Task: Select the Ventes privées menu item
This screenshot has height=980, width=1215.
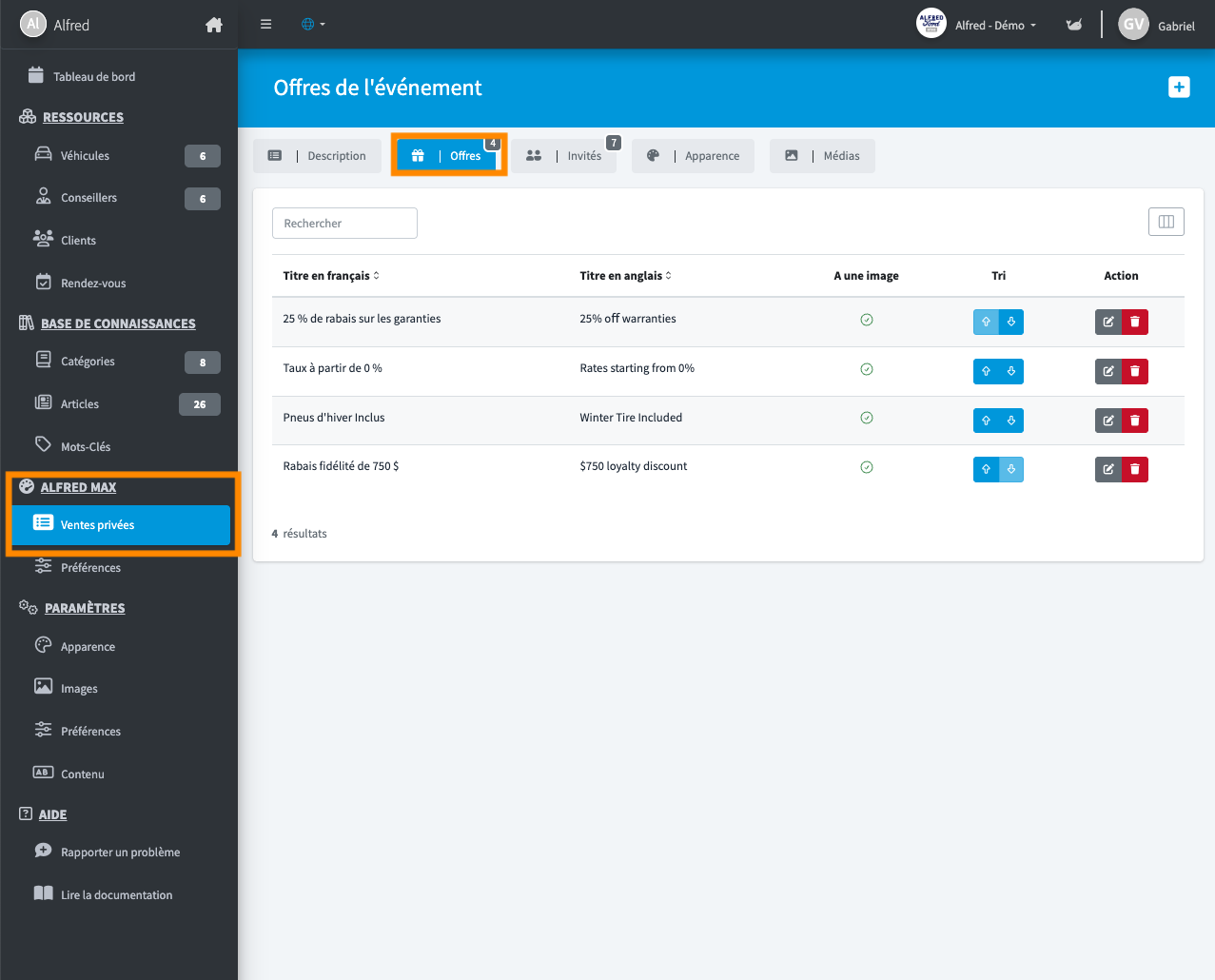Action: 121,525
